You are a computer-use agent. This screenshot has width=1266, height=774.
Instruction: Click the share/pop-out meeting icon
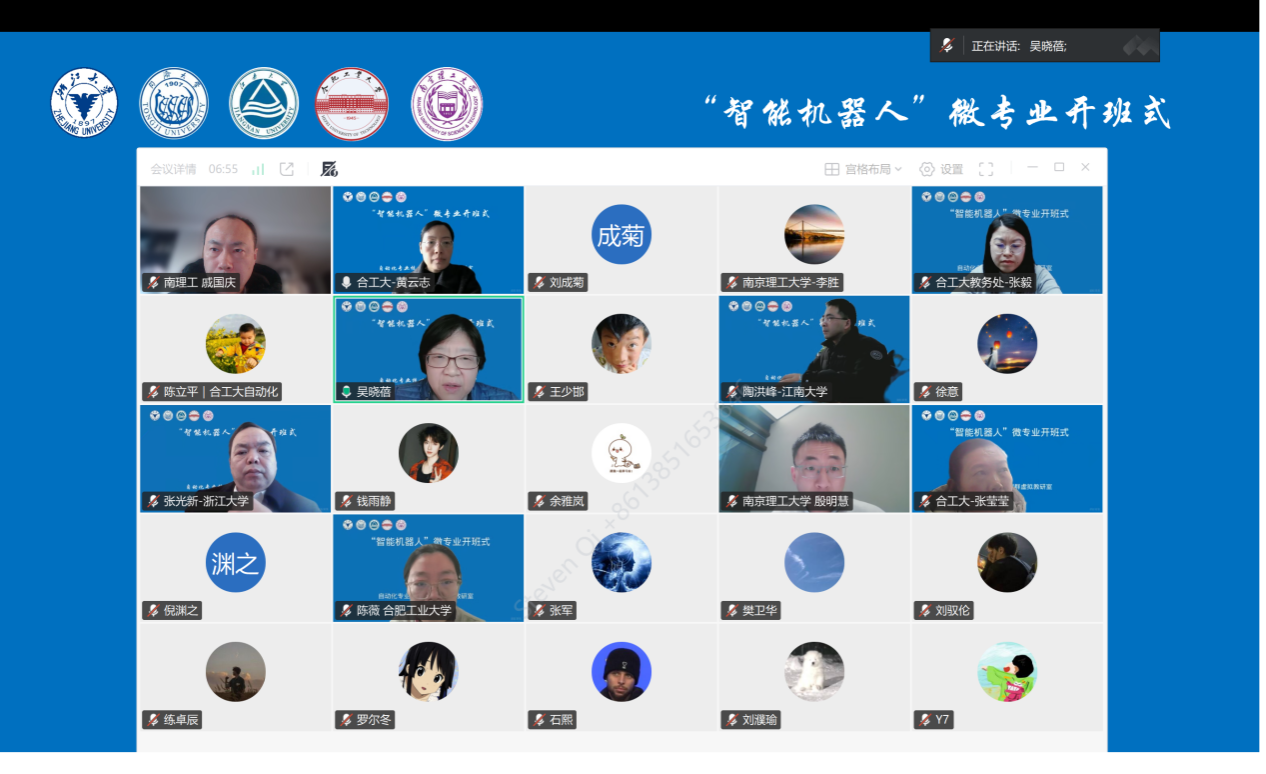(x=287, y=169)
